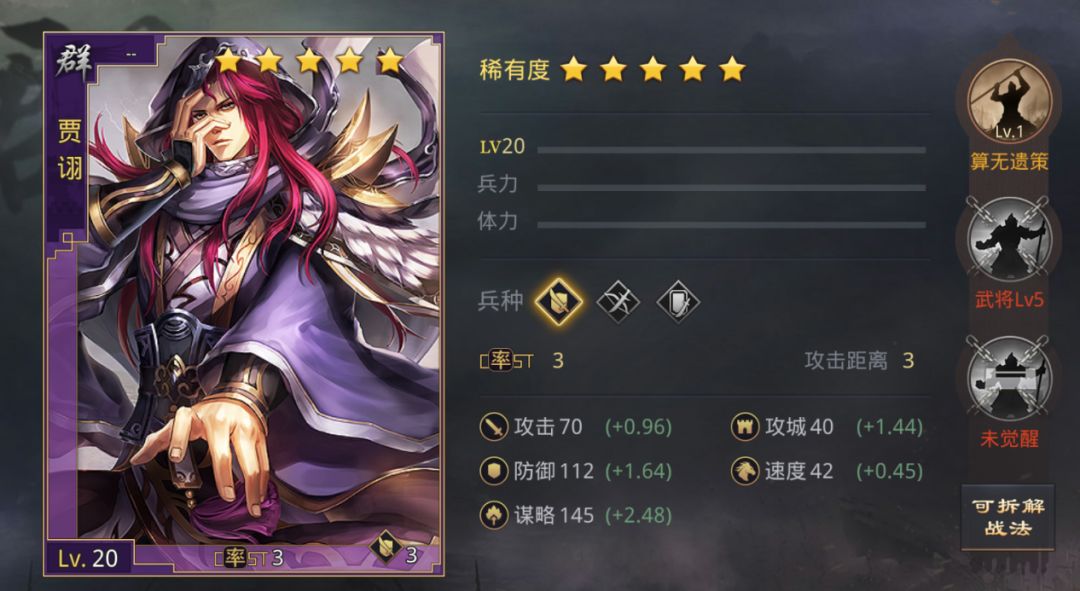Select the archer bow troop type icon
The image size is (1080, 591).
(618, 301)
